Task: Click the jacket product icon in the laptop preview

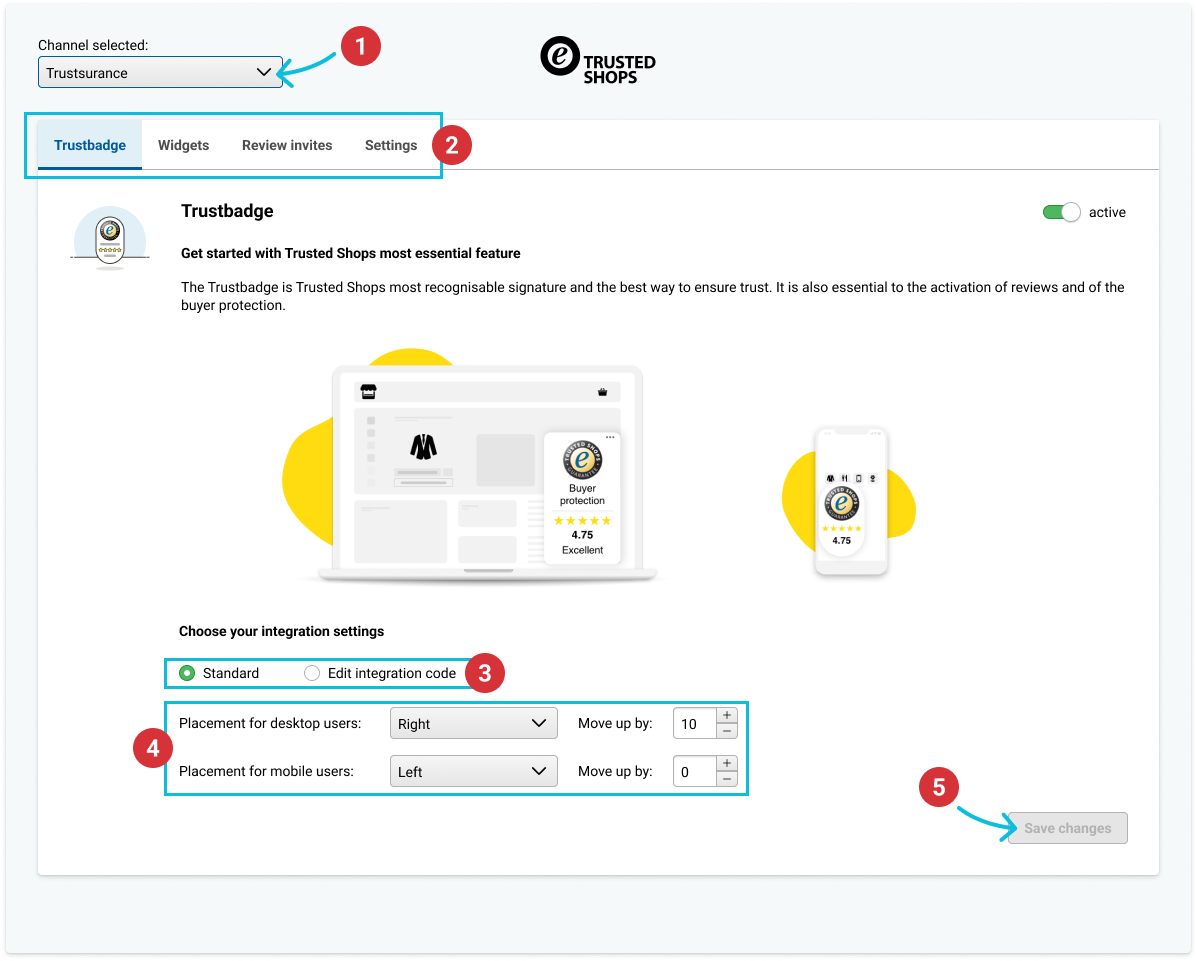Action: tap(424, 447)
